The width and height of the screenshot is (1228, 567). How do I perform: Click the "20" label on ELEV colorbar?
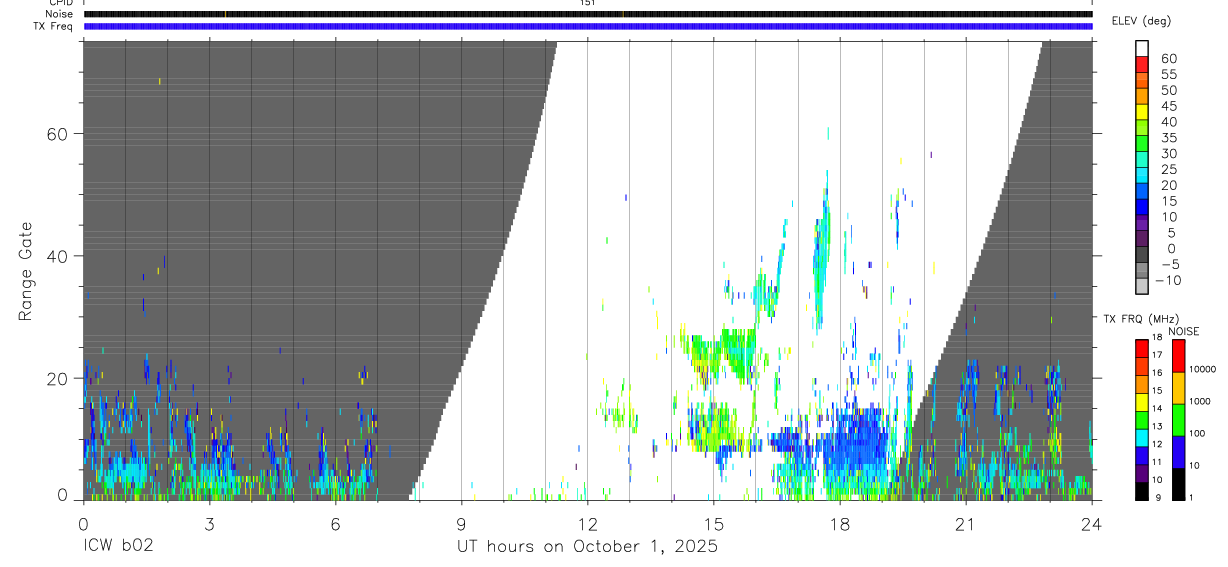(1169, 185)
